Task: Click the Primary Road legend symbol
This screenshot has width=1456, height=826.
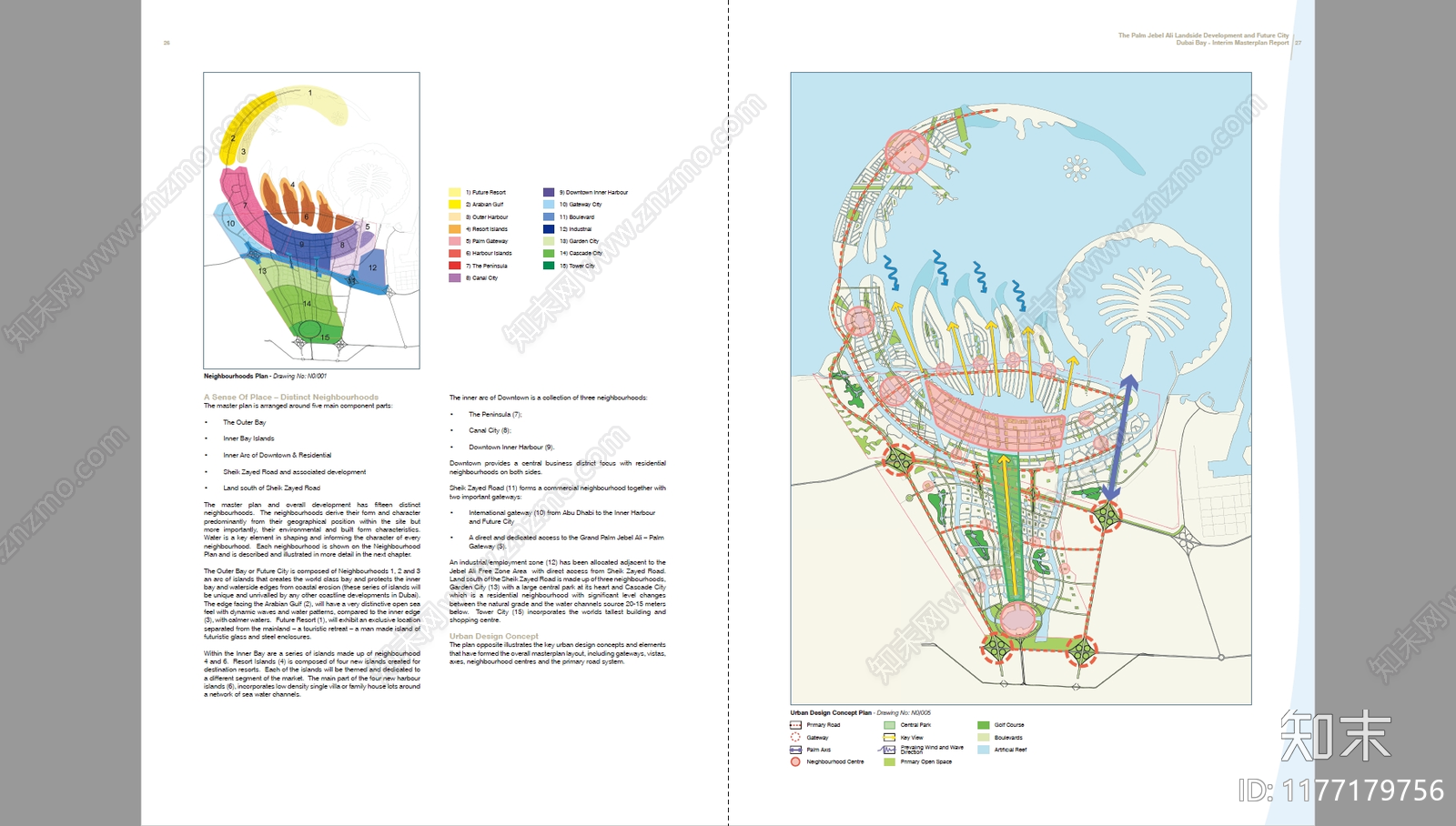Action: pyautogui.click(x=795, y=725)
